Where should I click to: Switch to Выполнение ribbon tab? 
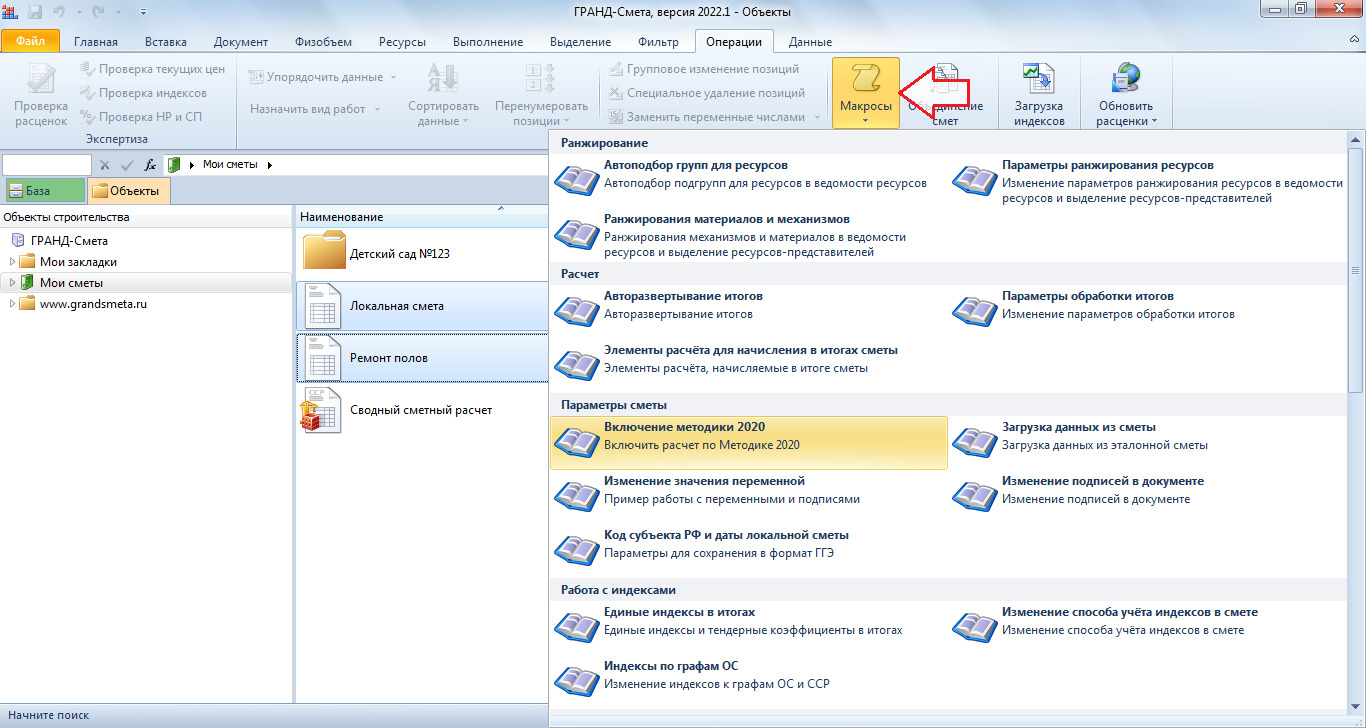pos(488,42)
